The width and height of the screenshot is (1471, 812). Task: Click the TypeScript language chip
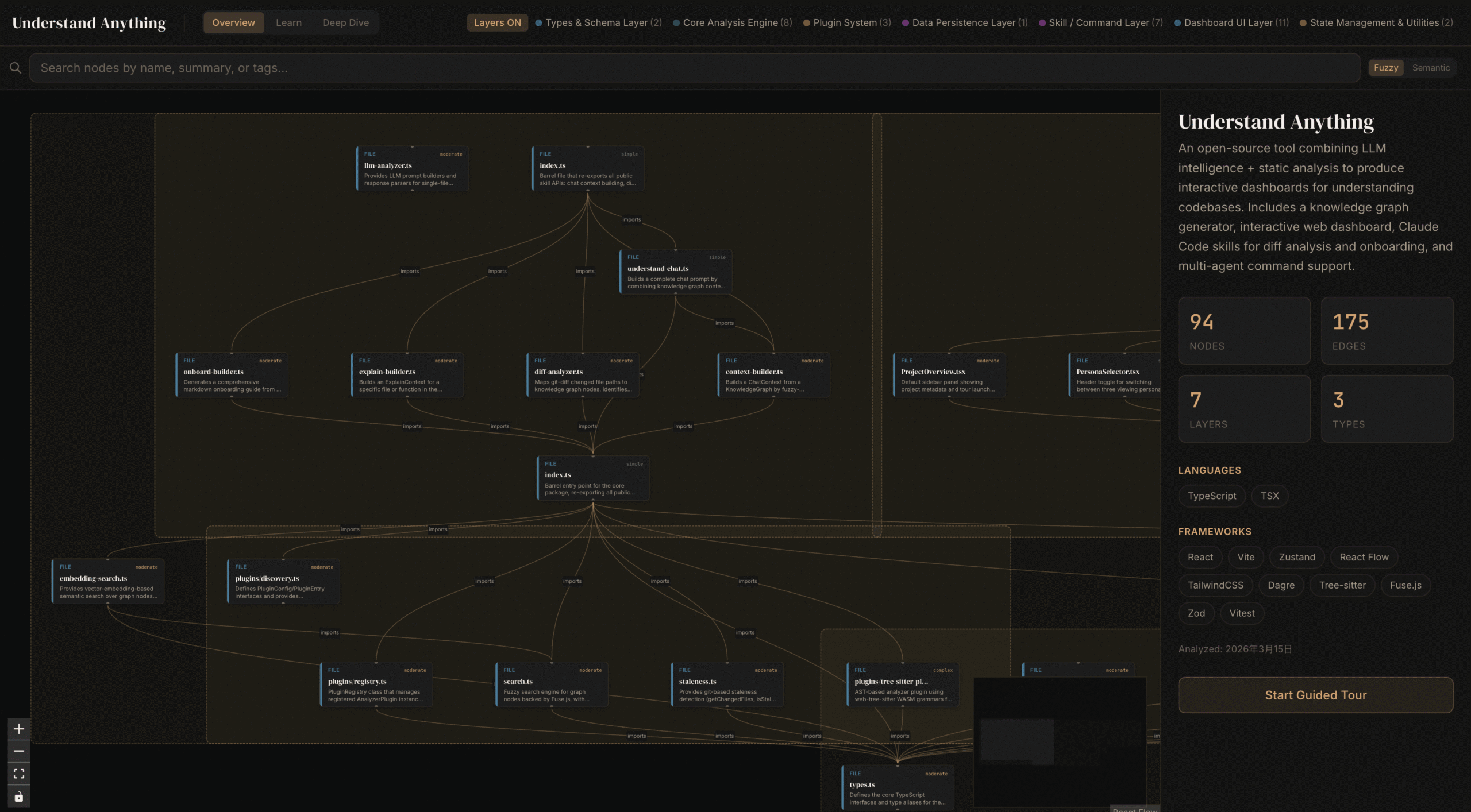[1211, 496]
